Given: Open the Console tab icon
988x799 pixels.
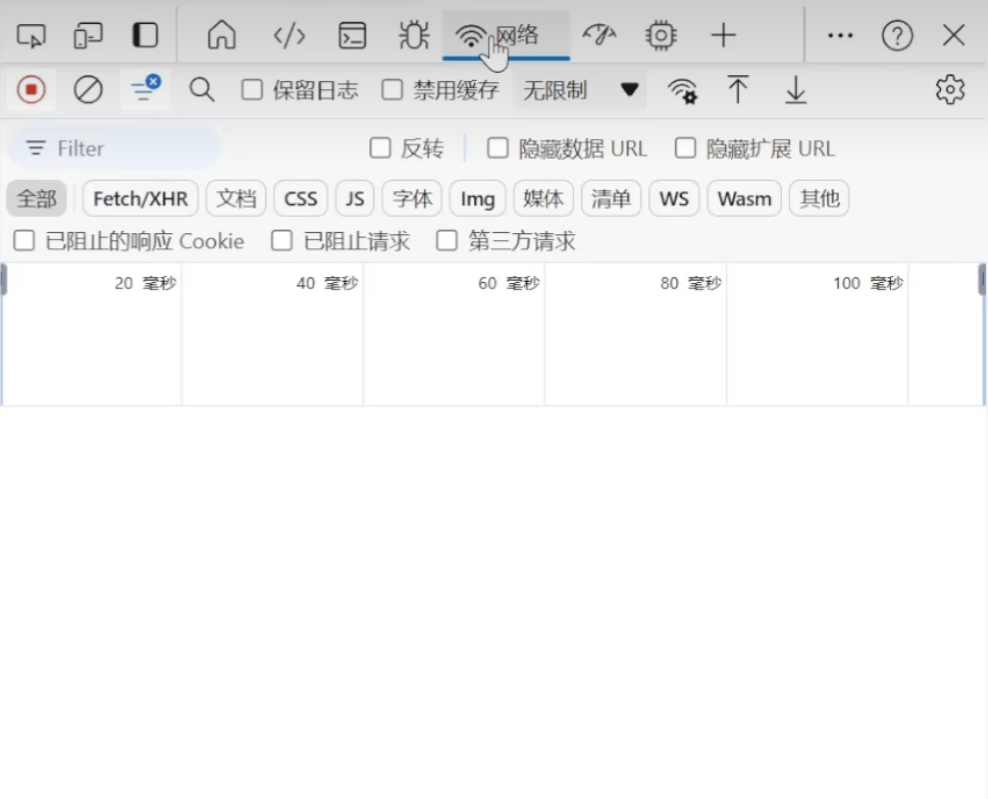Looking at the screenshot, I should (x=352, y=35).
